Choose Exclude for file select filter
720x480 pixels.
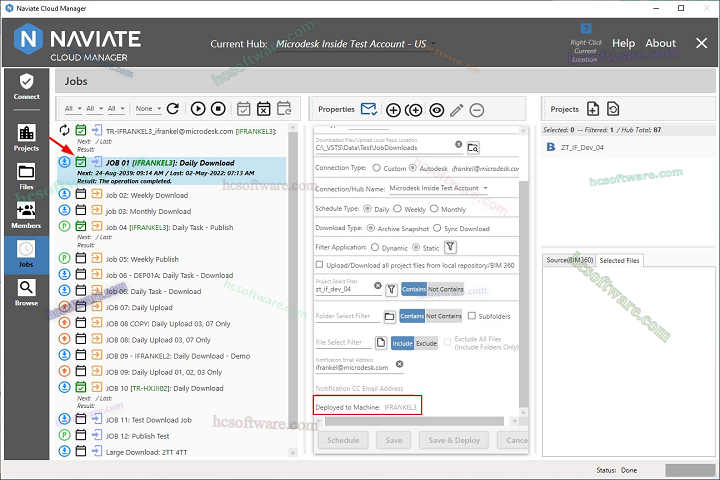coord(426,343)
